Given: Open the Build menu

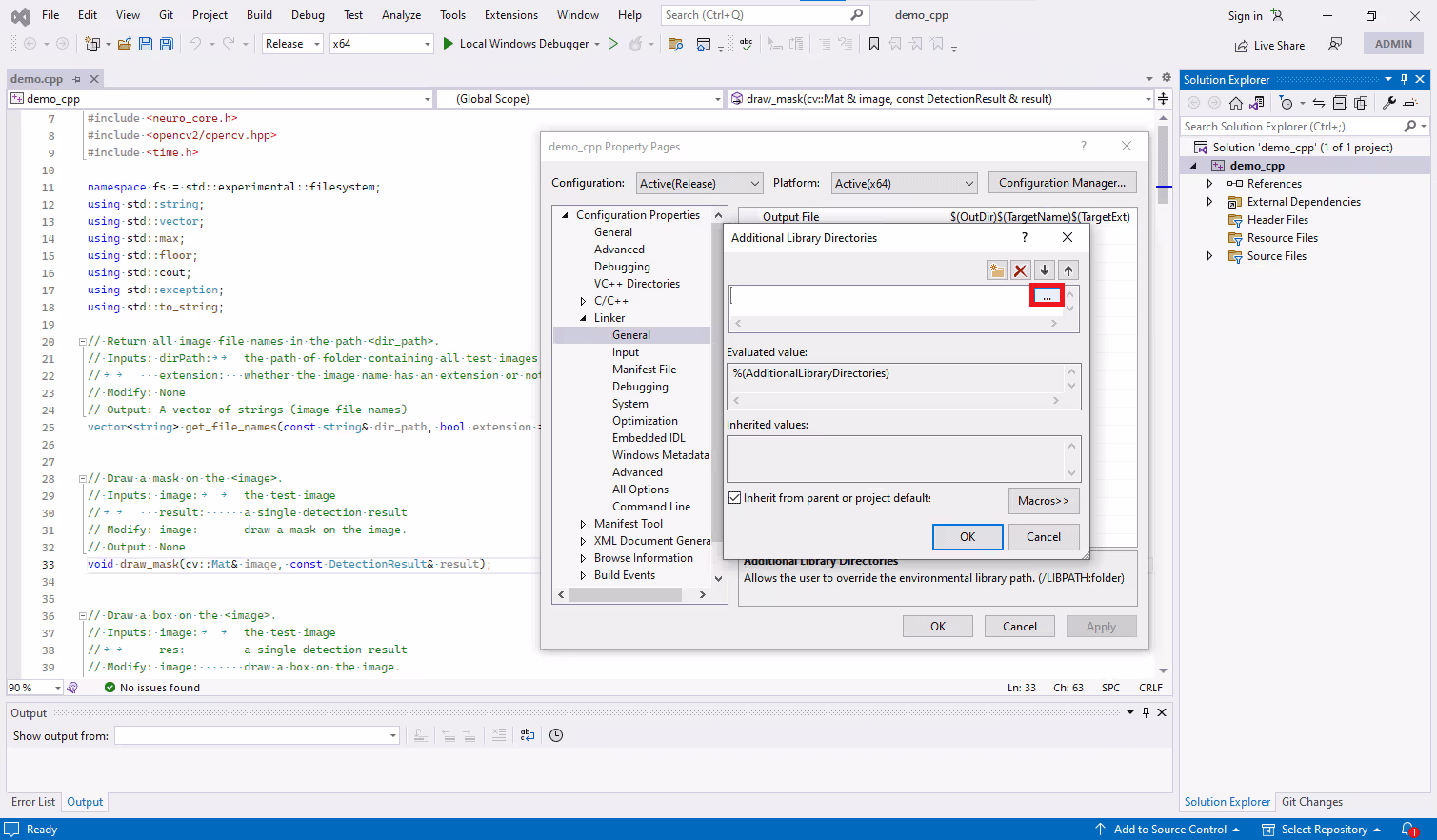Looking at the screenshot, I should pyautogui.click(x=259, y=15).
